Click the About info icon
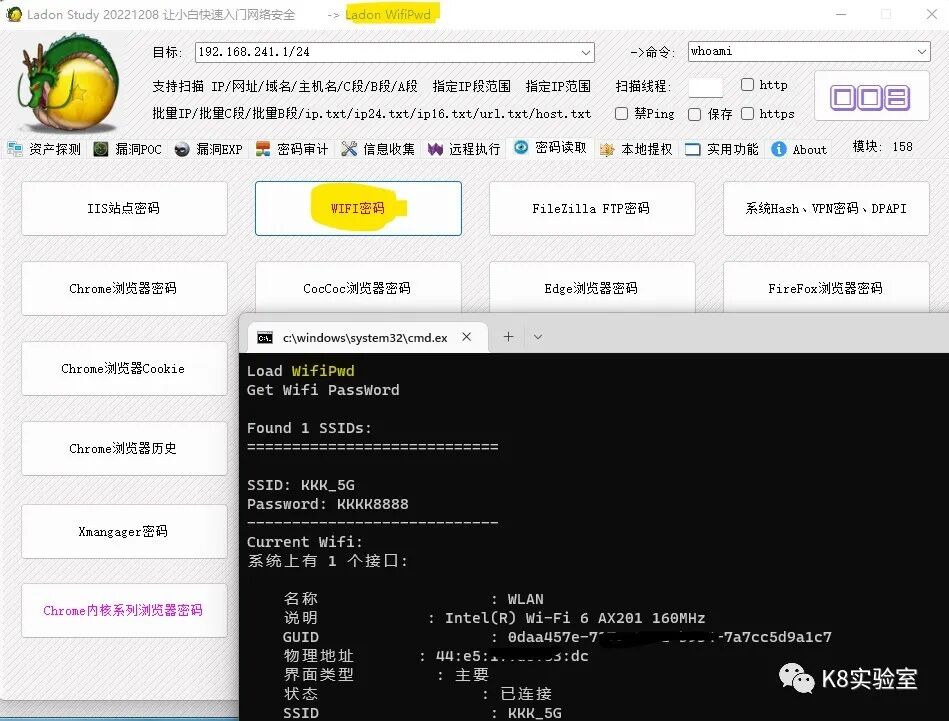Screen dimensions: 949x721 point(779,149)
